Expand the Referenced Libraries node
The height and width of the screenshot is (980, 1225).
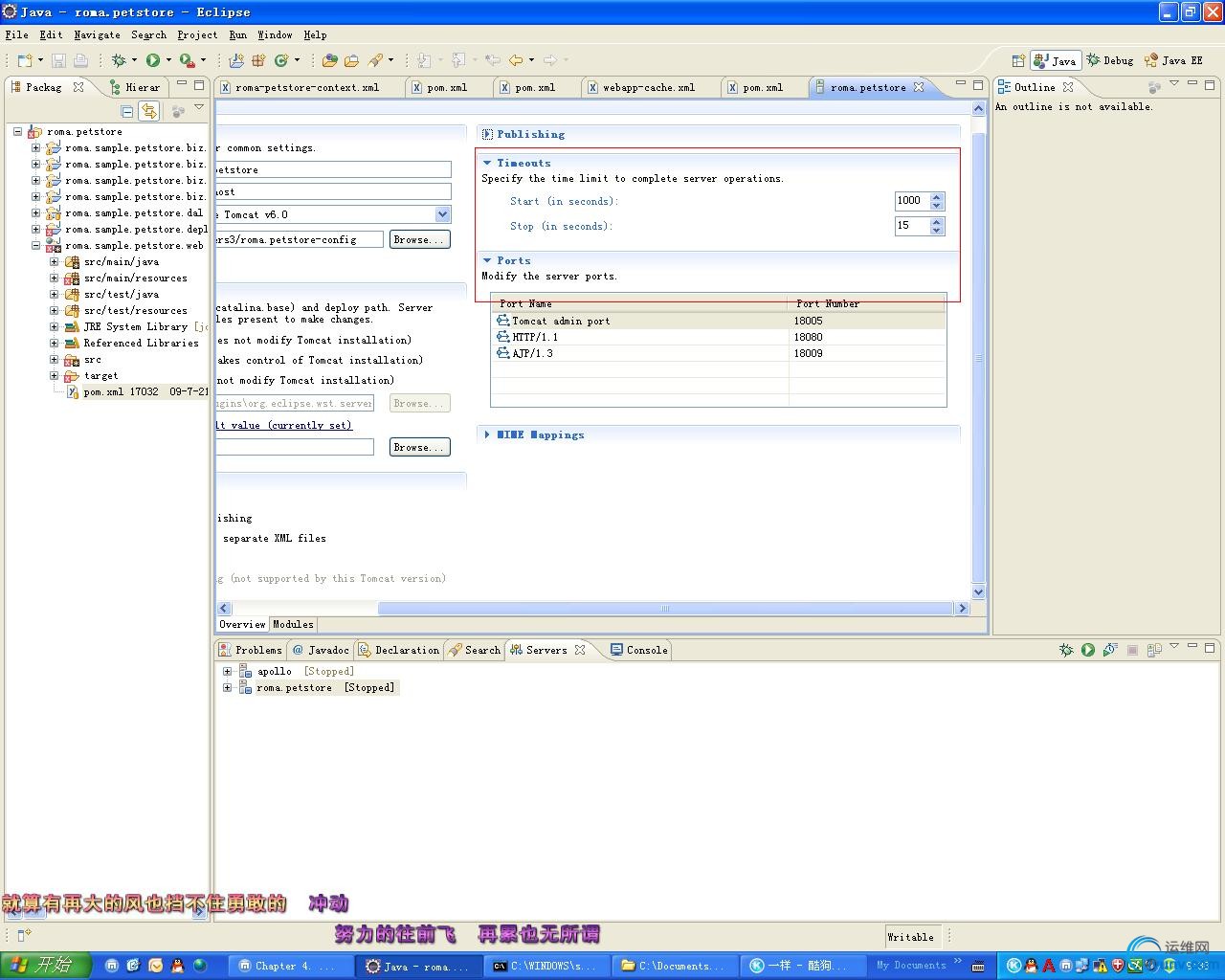[x=55, y=343]
